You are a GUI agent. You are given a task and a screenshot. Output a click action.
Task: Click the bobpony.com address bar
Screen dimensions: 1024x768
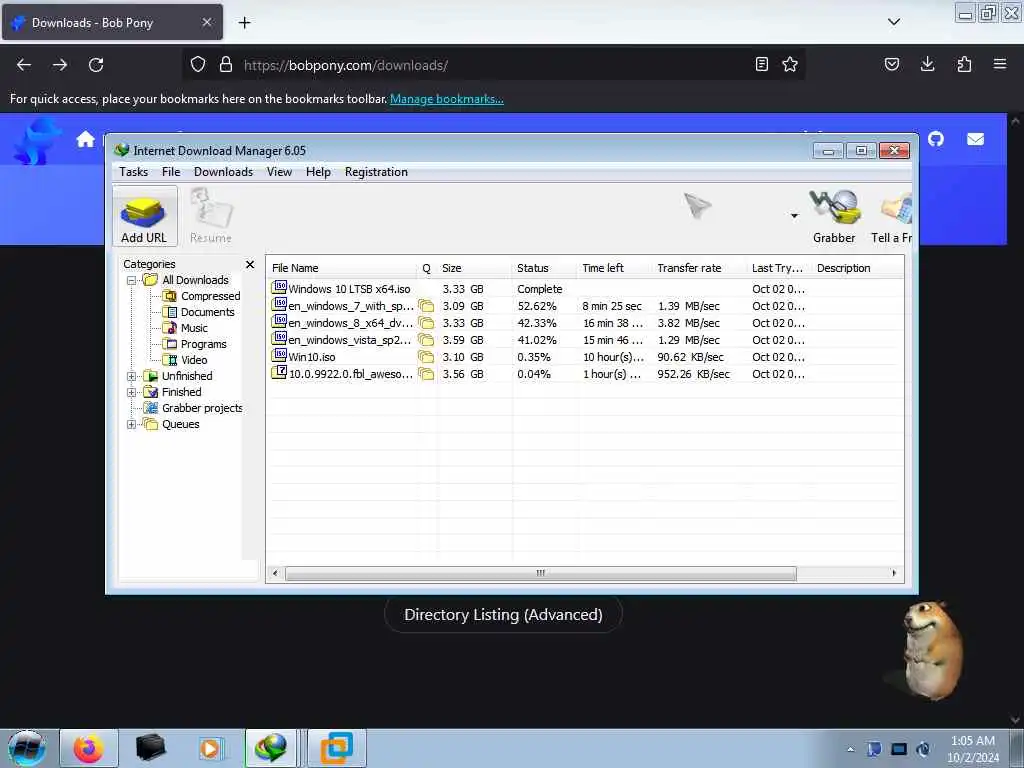tap(493, 65)
